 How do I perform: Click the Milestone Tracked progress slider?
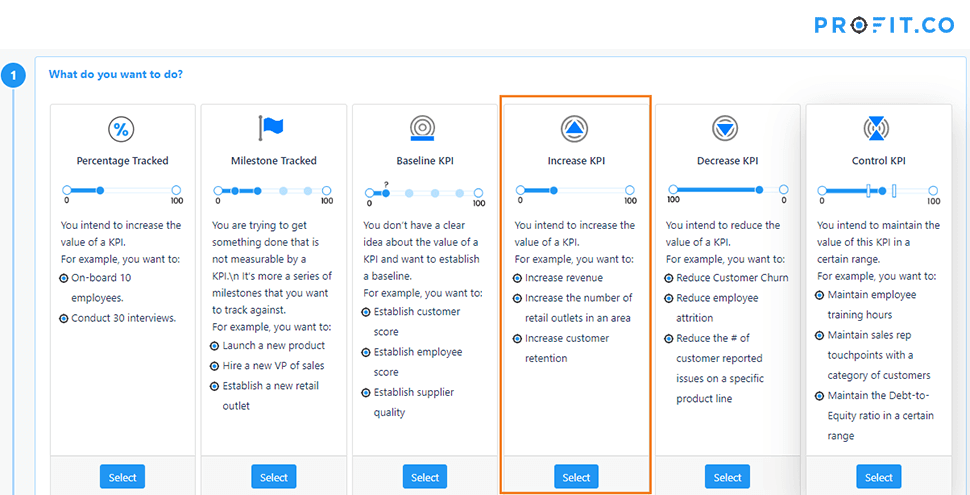272,191
